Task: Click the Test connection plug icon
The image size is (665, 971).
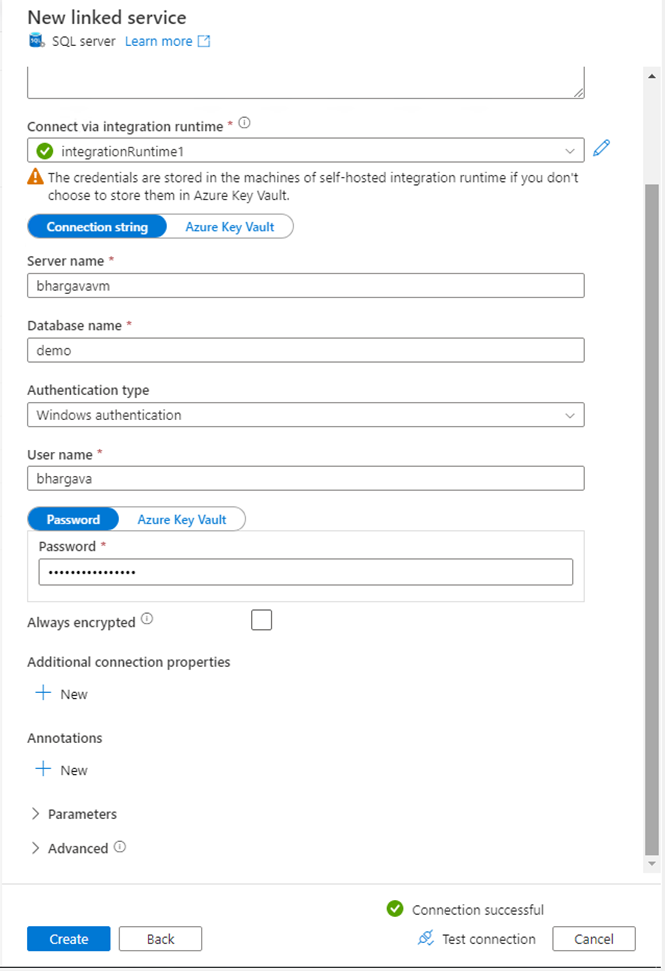Action: click(x=424, y=939)
